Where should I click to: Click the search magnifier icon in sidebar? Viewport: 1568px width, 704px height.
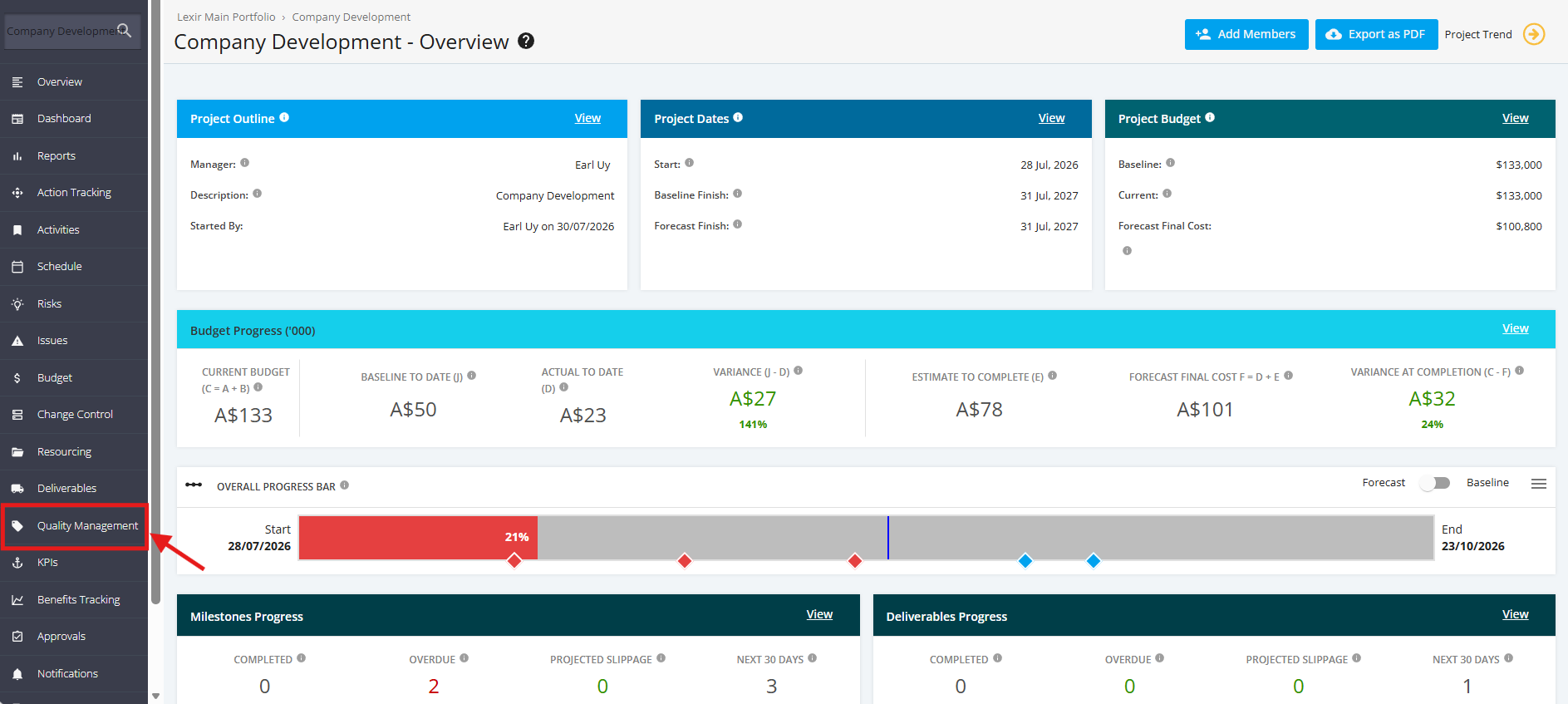(125, 31)
